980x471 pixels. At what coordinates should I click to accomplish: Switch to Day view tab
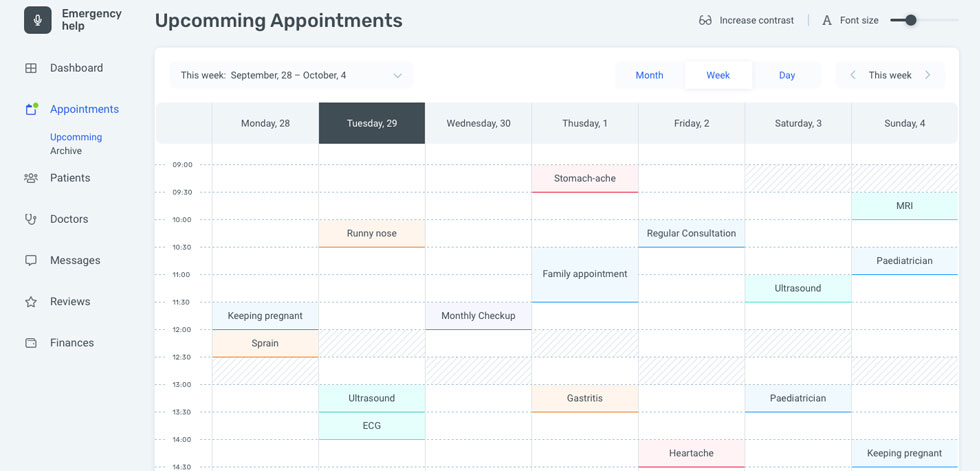[x=787, y=75]
